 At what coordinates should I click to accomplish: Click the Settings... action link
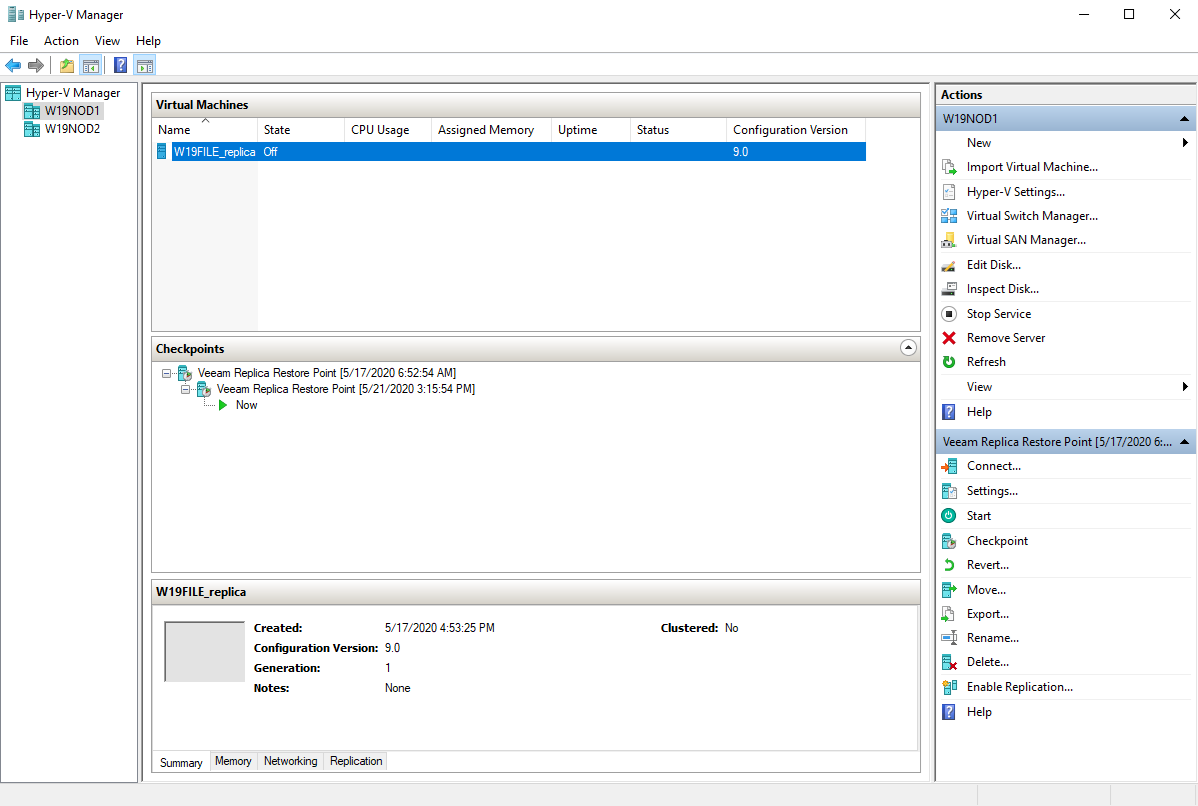coord(992,491)
